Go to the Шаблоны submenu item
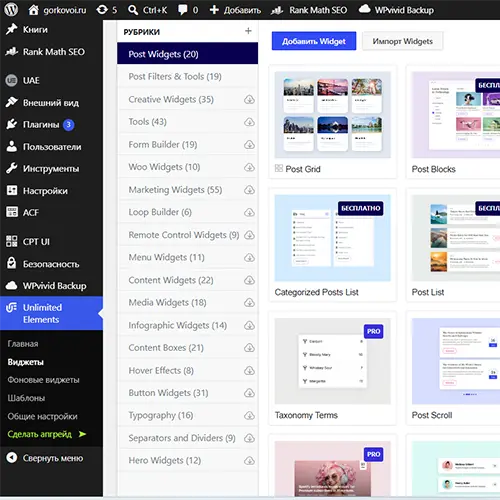Image resolution: width=500 pixels, height=500 pixels. [26, 398]
